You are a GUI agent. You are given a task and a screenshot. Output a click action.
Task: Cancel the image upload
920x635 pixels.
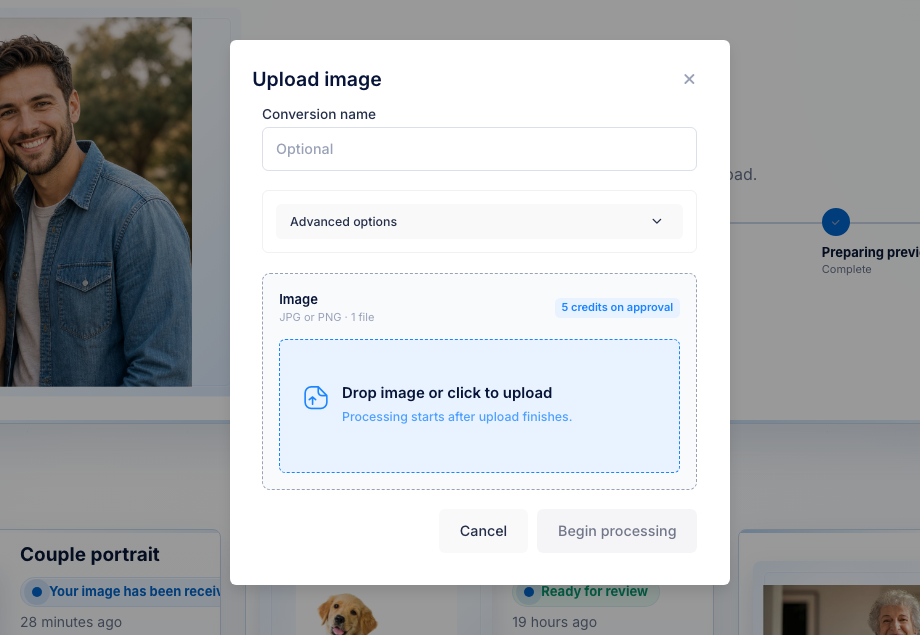coord(483,531)
